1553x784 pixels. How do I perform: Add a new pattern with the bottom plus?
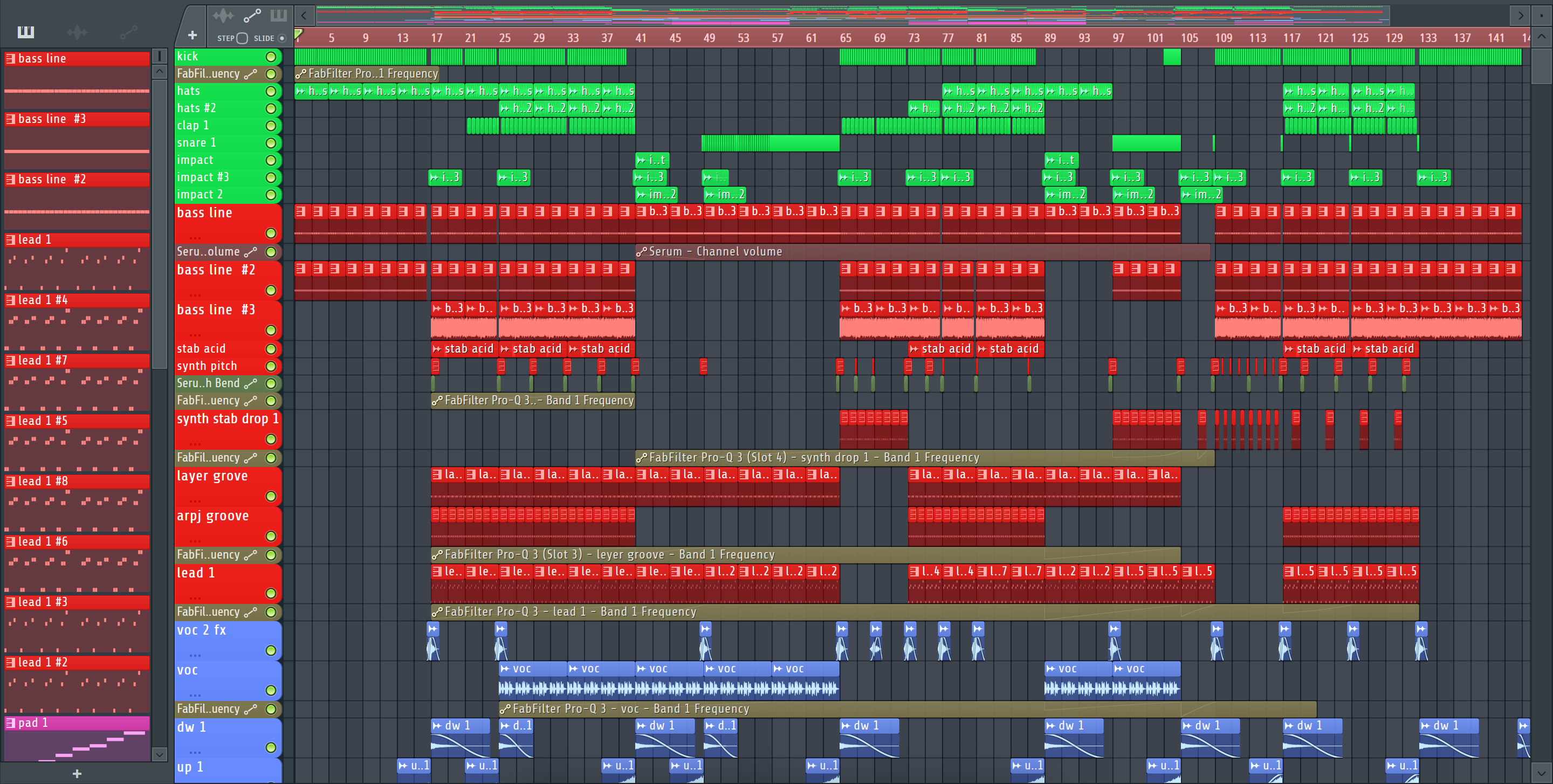[x=77, y=774]
